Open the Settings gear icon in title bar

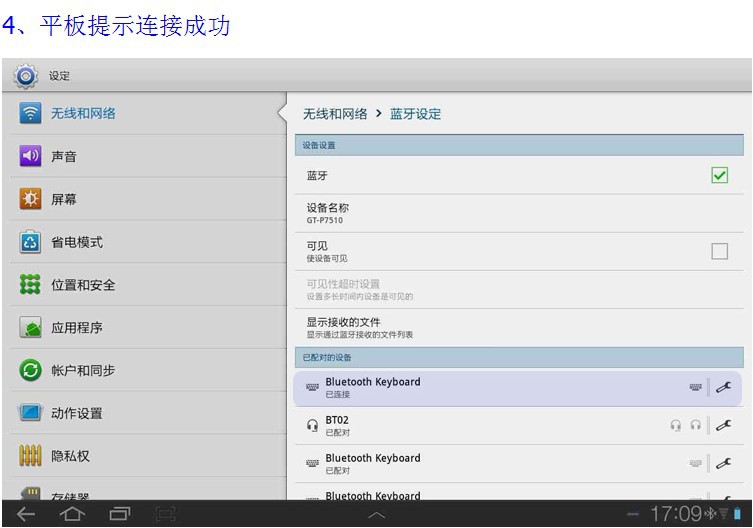pos(26,76)
